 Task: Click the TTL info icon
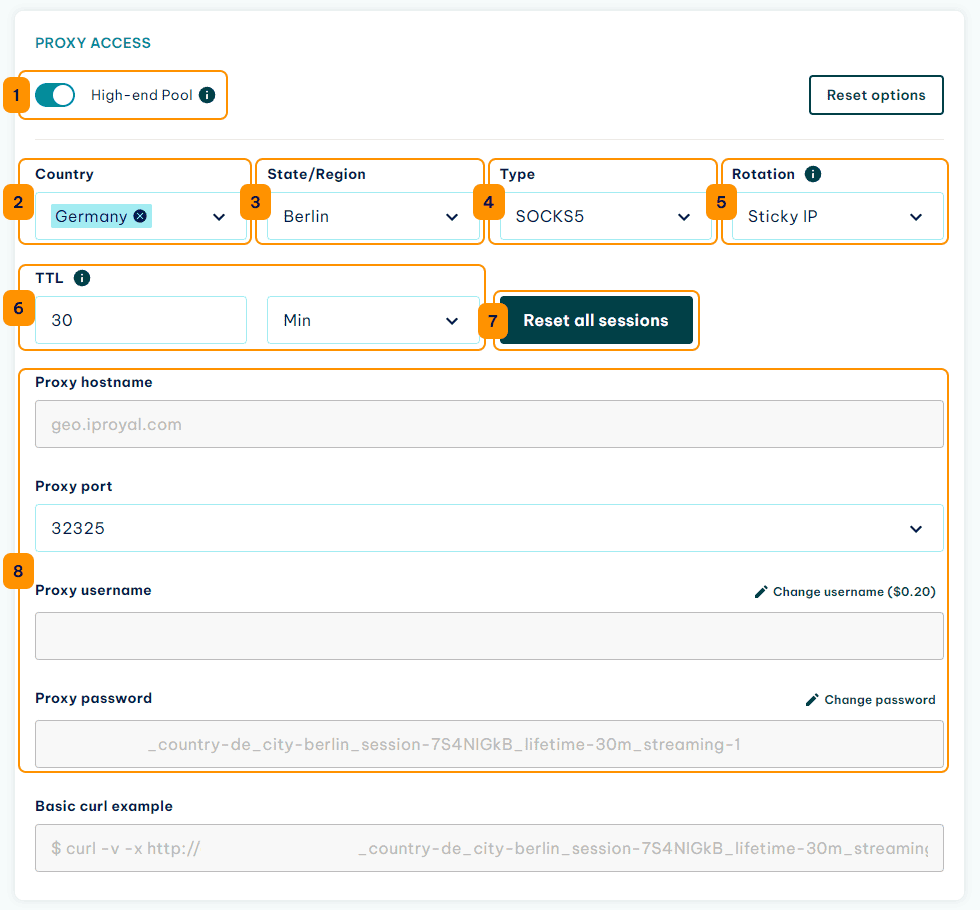point(82,278)
